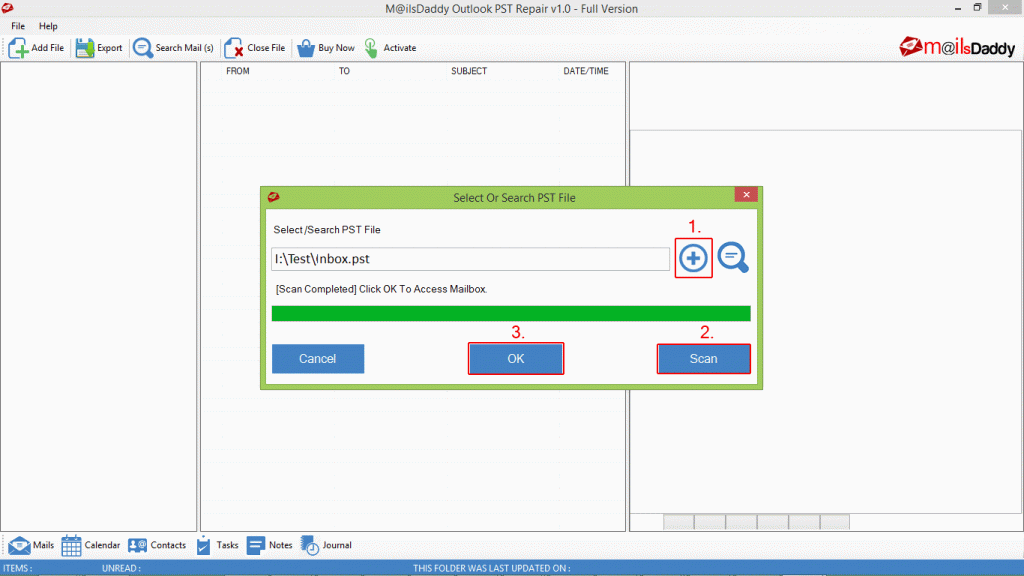This screenshot has height=576, width=1024.
Task: Click the Scan Completed status message
Action: pyautogui.click(x=381, y=289)
